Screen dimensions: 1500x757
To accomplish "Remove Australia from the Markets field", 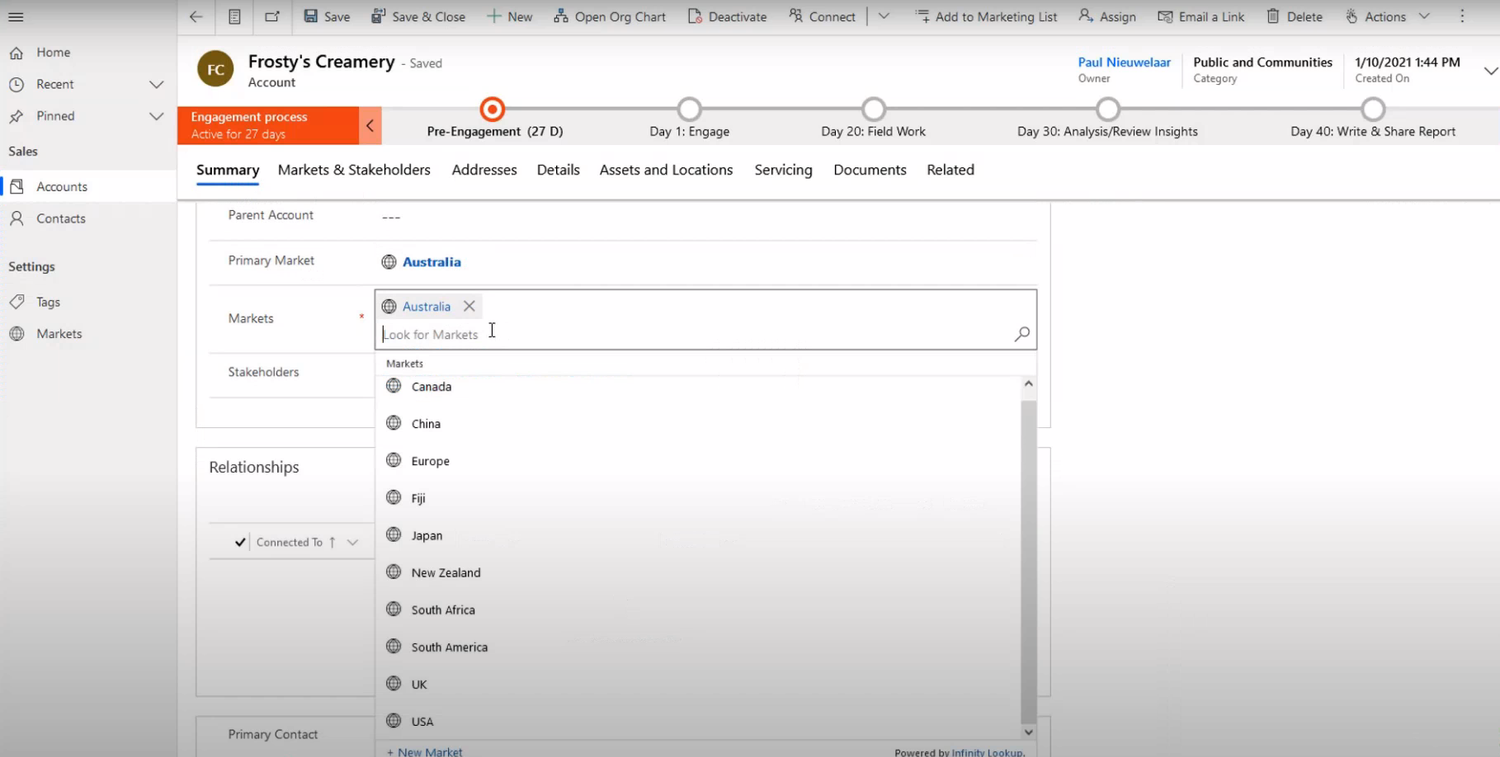I will pyautogui.click(x=468, y=306).
